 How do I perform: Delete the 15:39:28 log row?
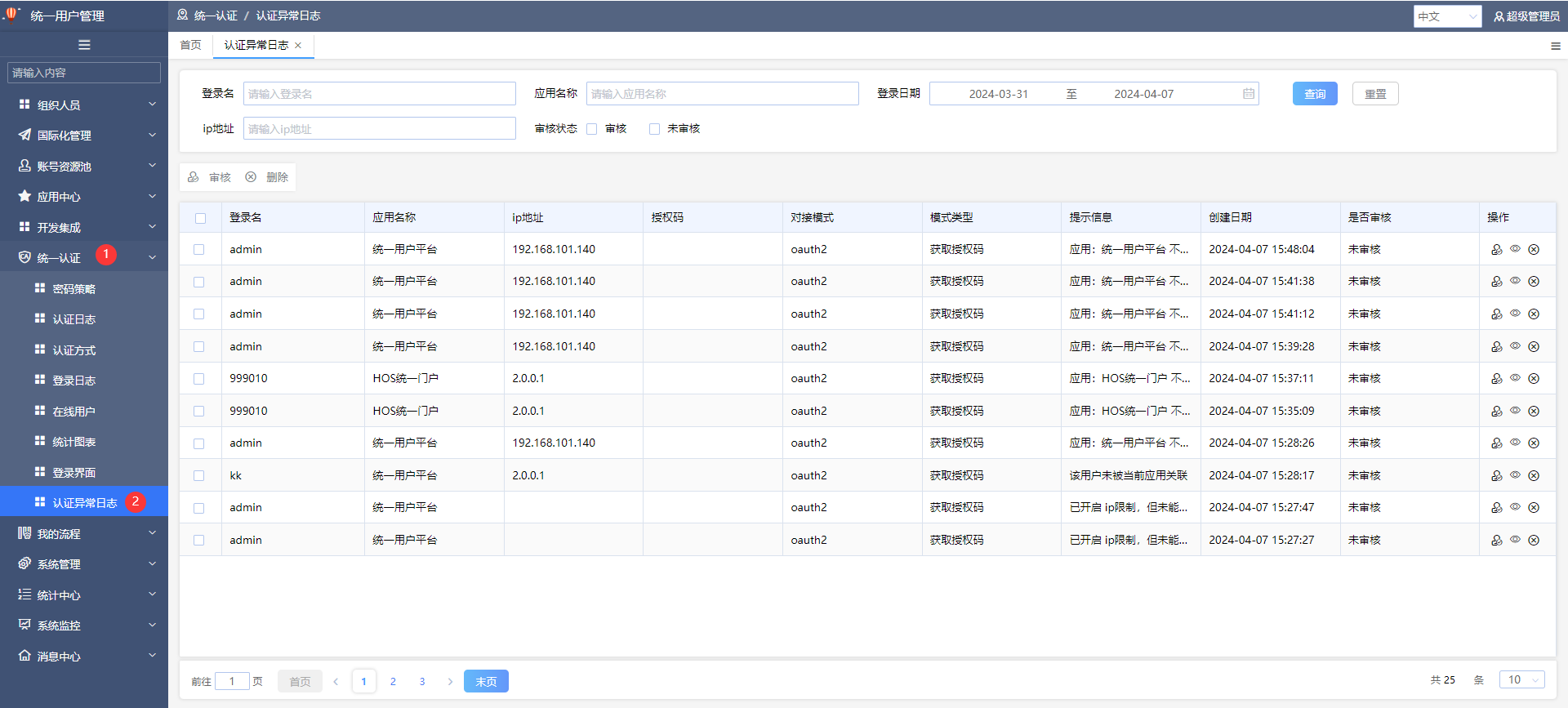point(1534,346)
